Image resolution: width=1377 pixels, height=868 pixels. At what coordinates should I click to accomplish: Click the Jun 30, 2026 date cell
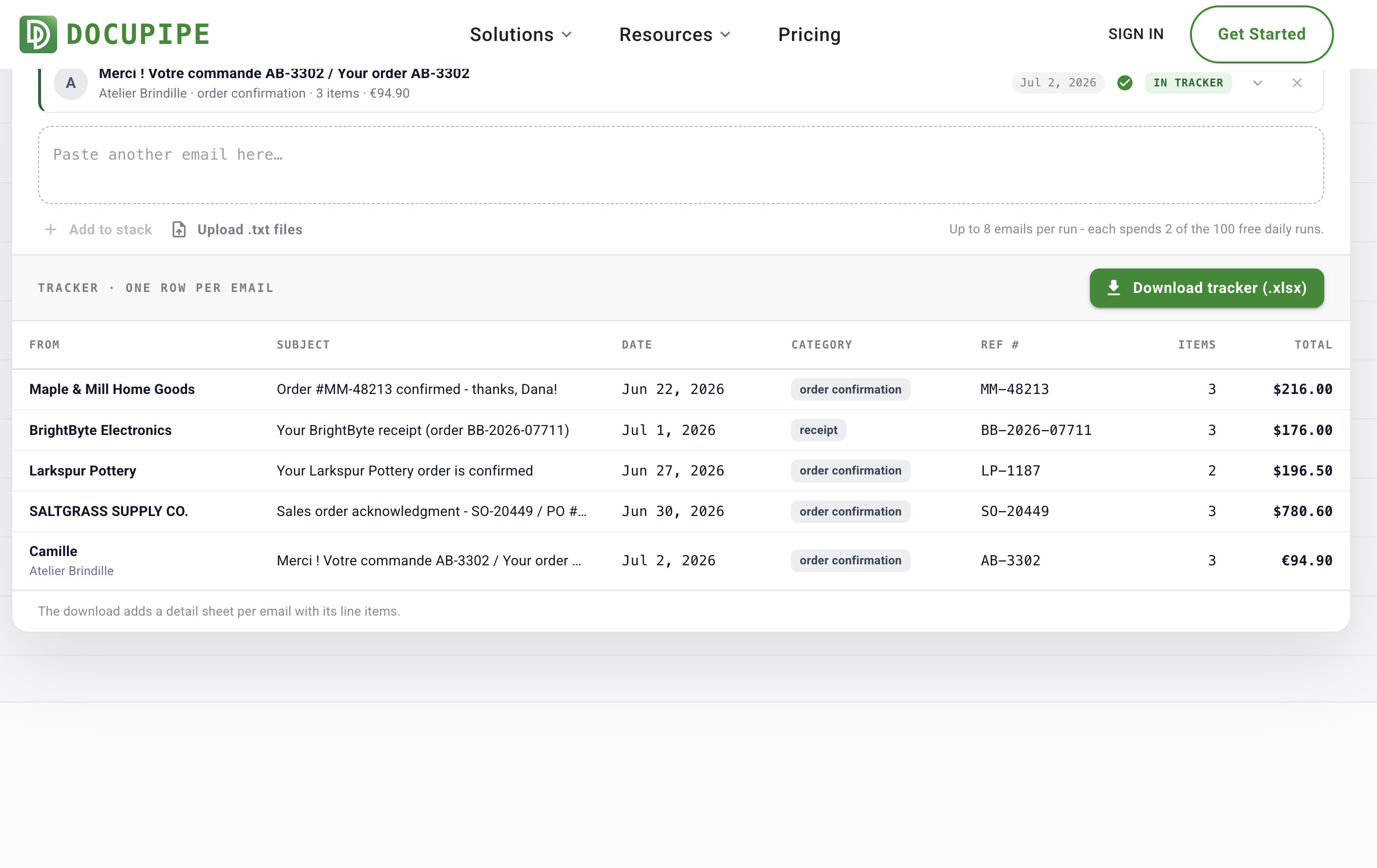click(x=672, y=511)
